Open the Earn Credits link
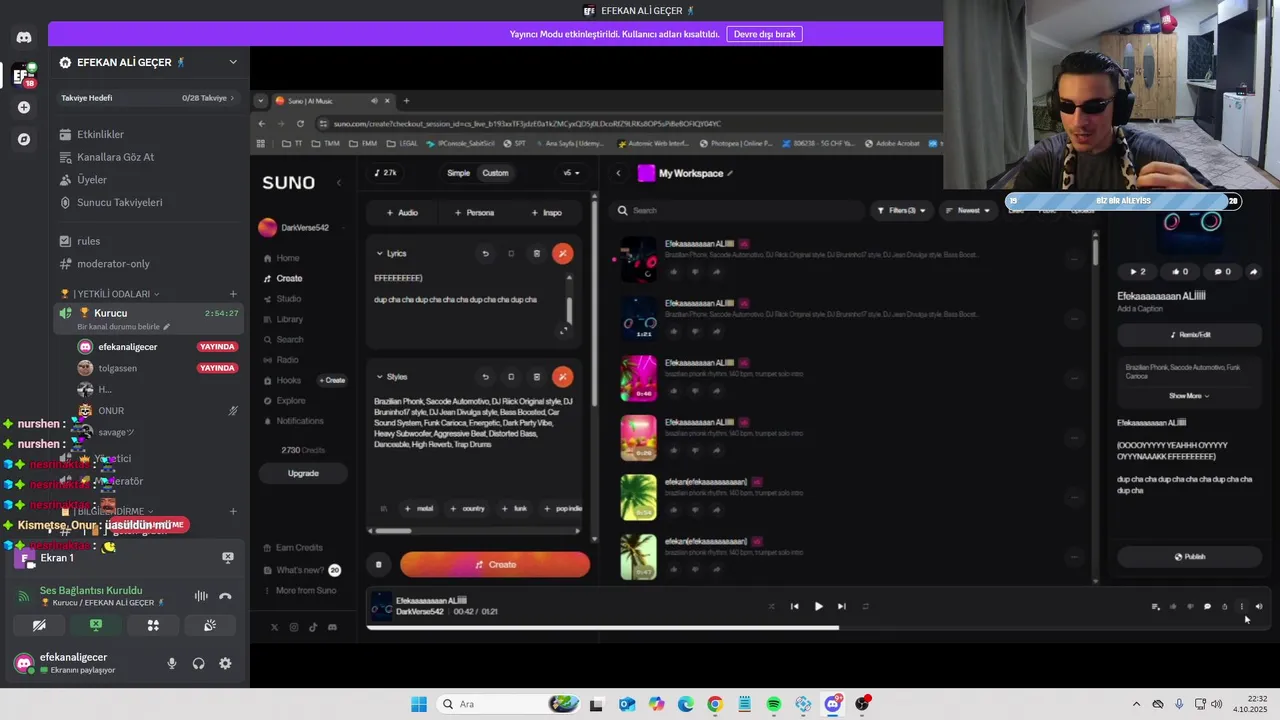 (299, 548)
